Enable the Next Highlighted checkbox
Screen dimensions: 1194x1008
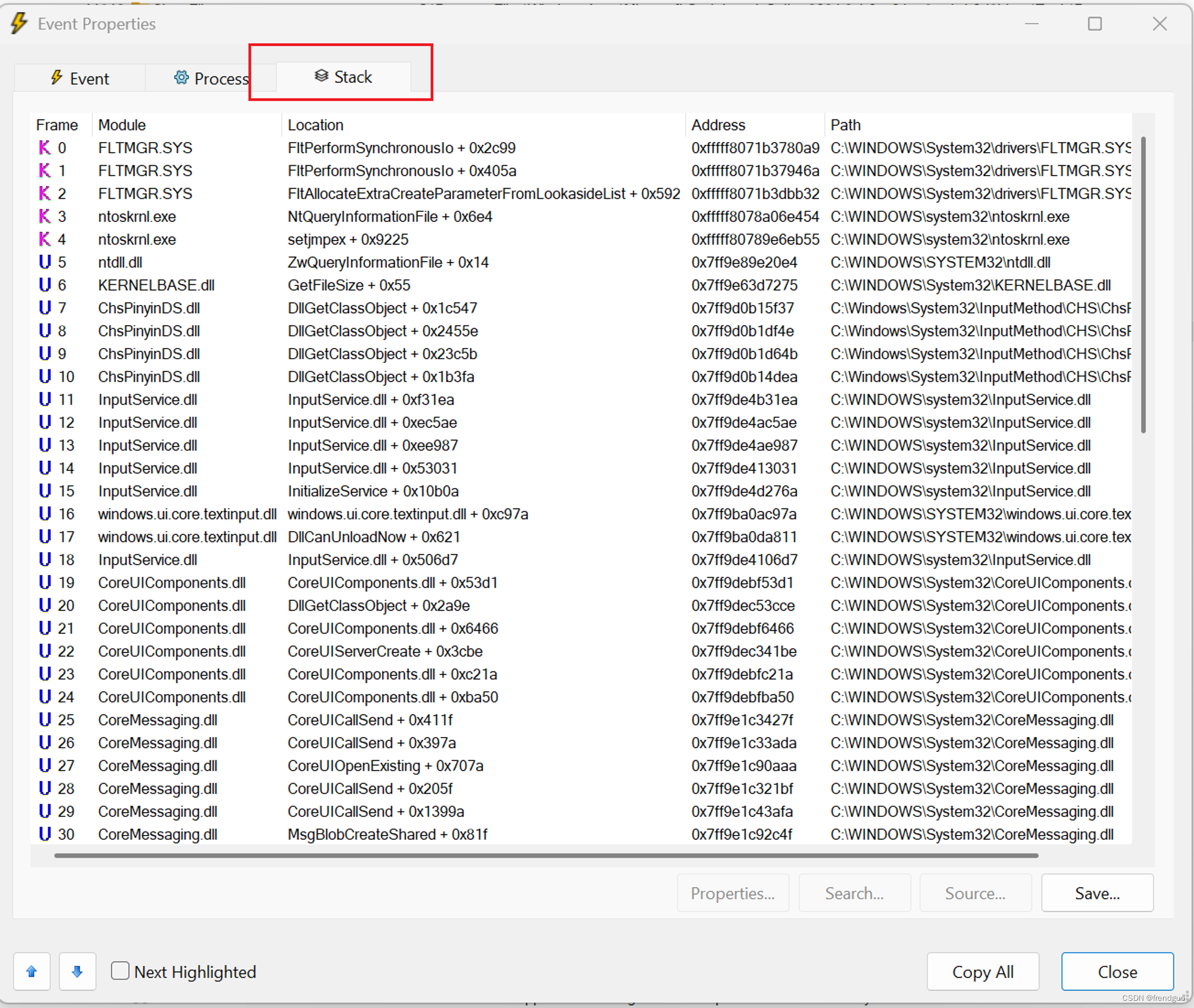(120, 971)
